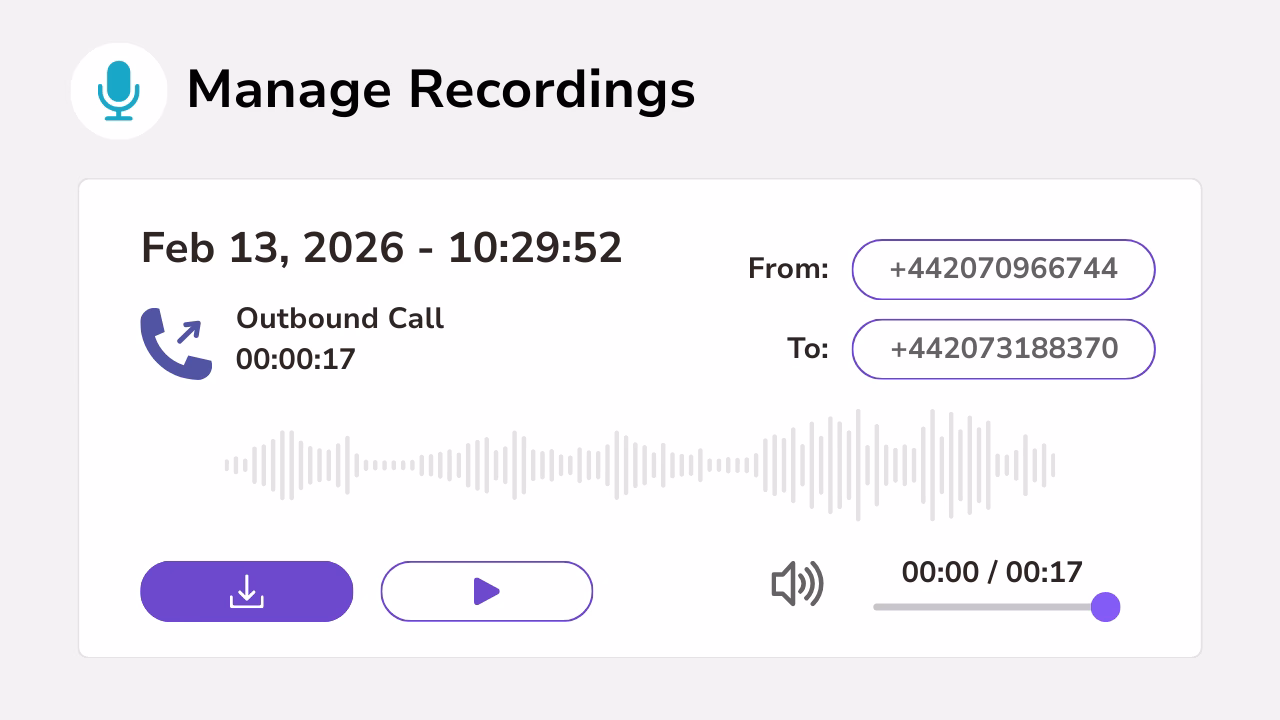Viewport: 1280px width, 720px height.
Task: Select the From number +442070966744
Action: (x=1003, y=269)
